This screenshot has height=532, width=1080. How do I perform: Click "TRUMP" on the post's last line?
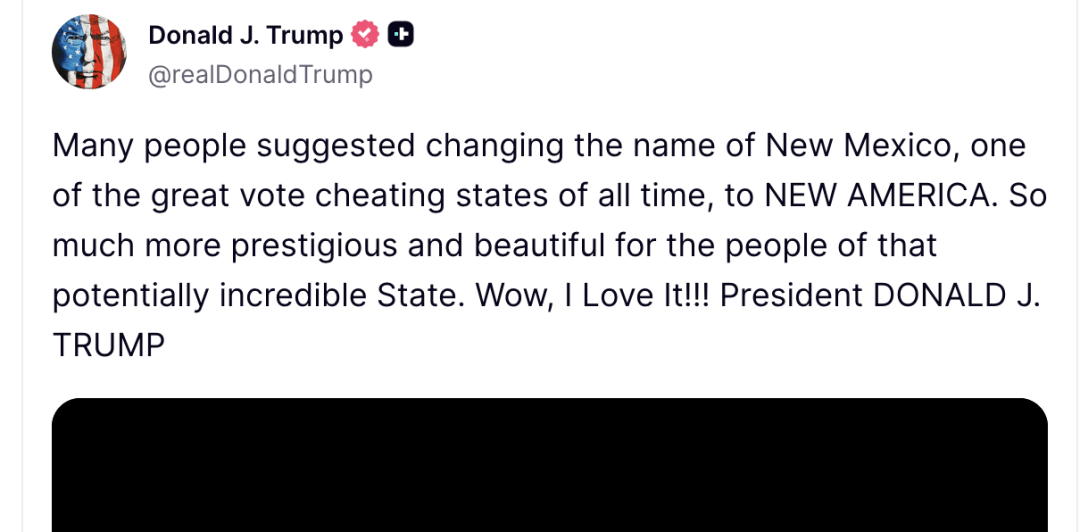109,346
